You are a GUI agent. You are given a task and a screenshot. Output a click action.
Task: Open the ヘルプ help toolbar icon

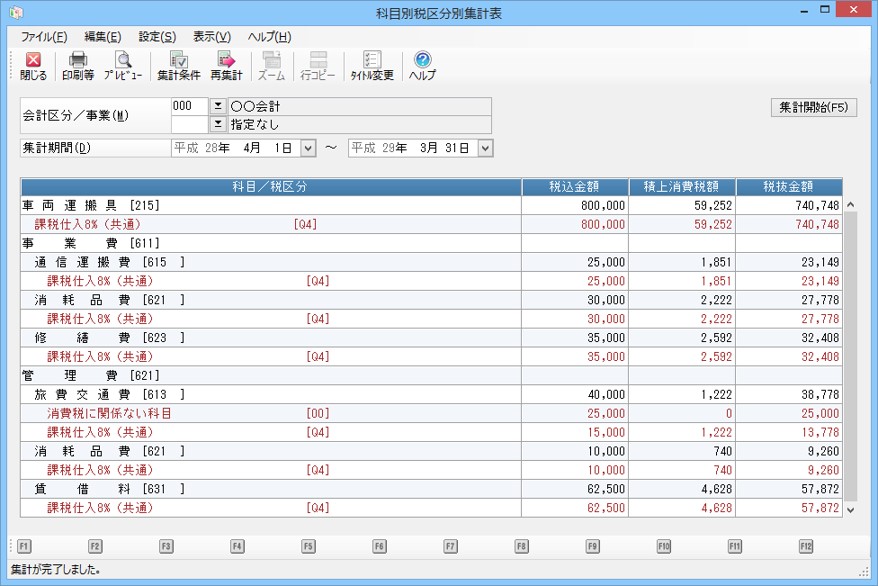(422, 66)
